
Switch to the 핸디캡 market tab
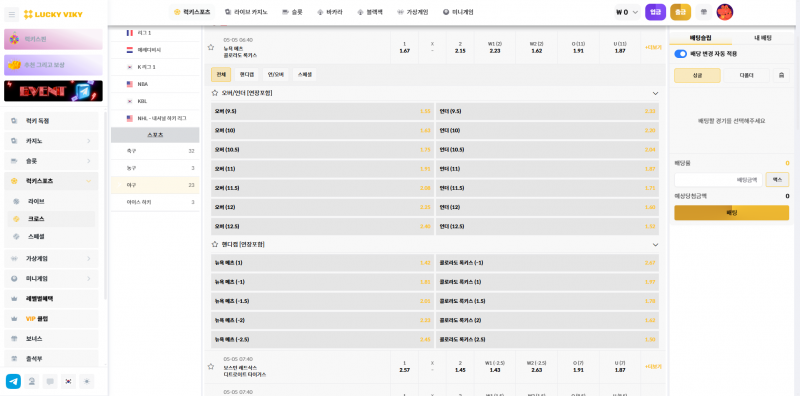247,75
